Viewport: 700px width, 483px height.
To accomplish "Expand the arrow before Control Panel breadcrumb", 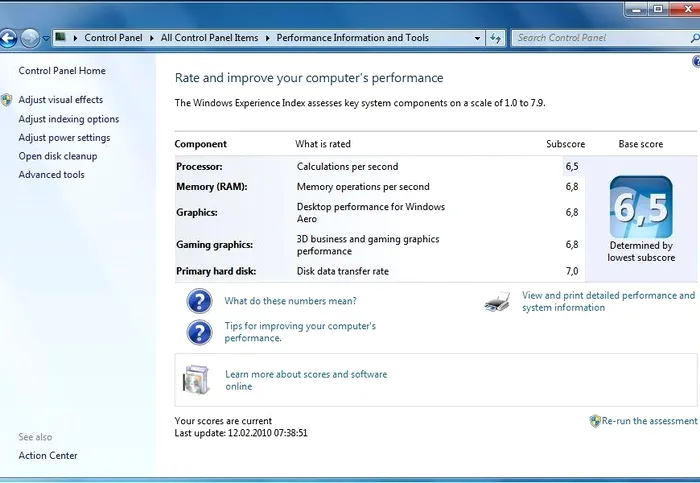I will [75, 38].
